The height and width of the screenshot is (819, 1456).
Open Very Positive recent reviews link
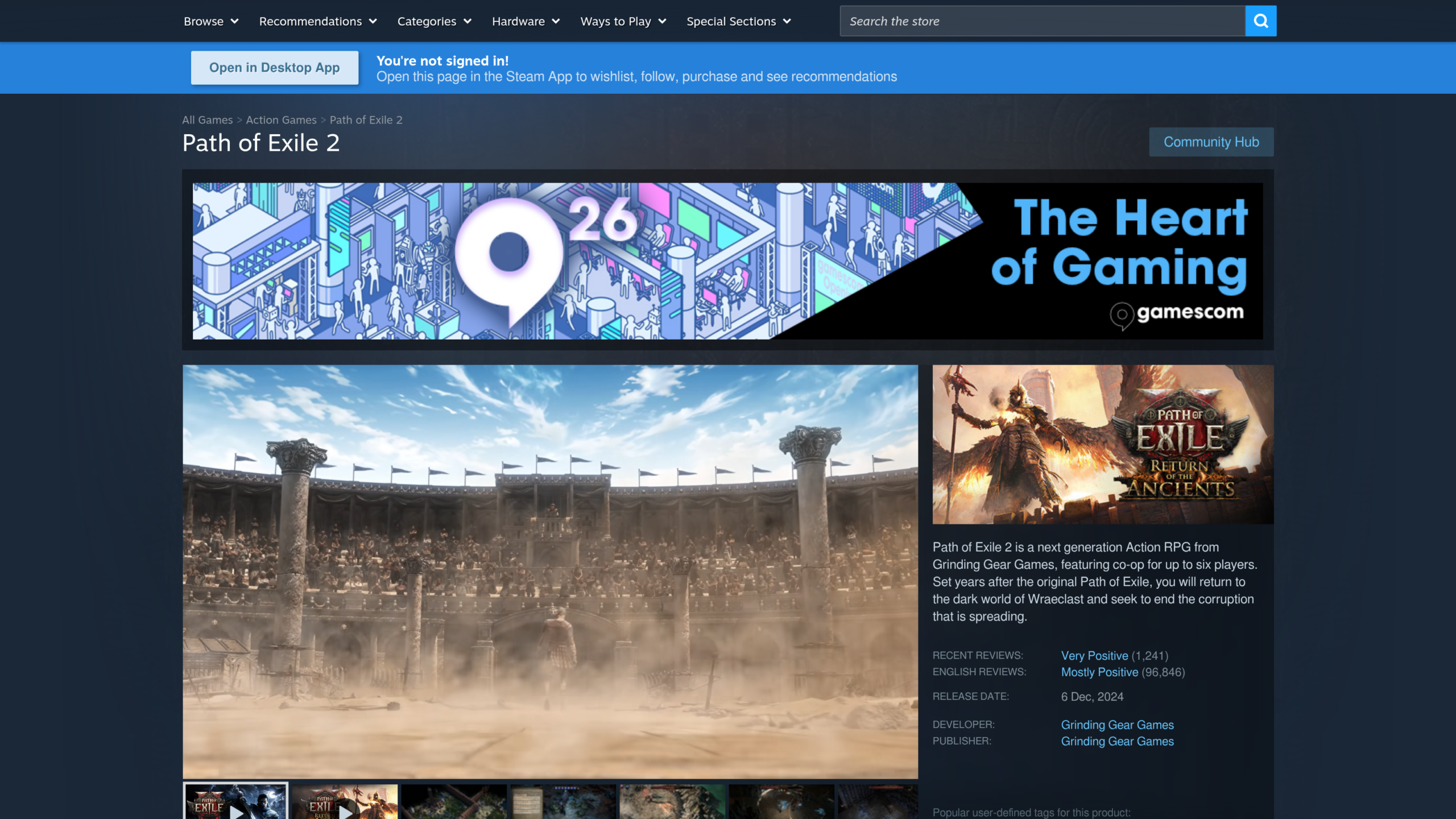click(1094, 656)
